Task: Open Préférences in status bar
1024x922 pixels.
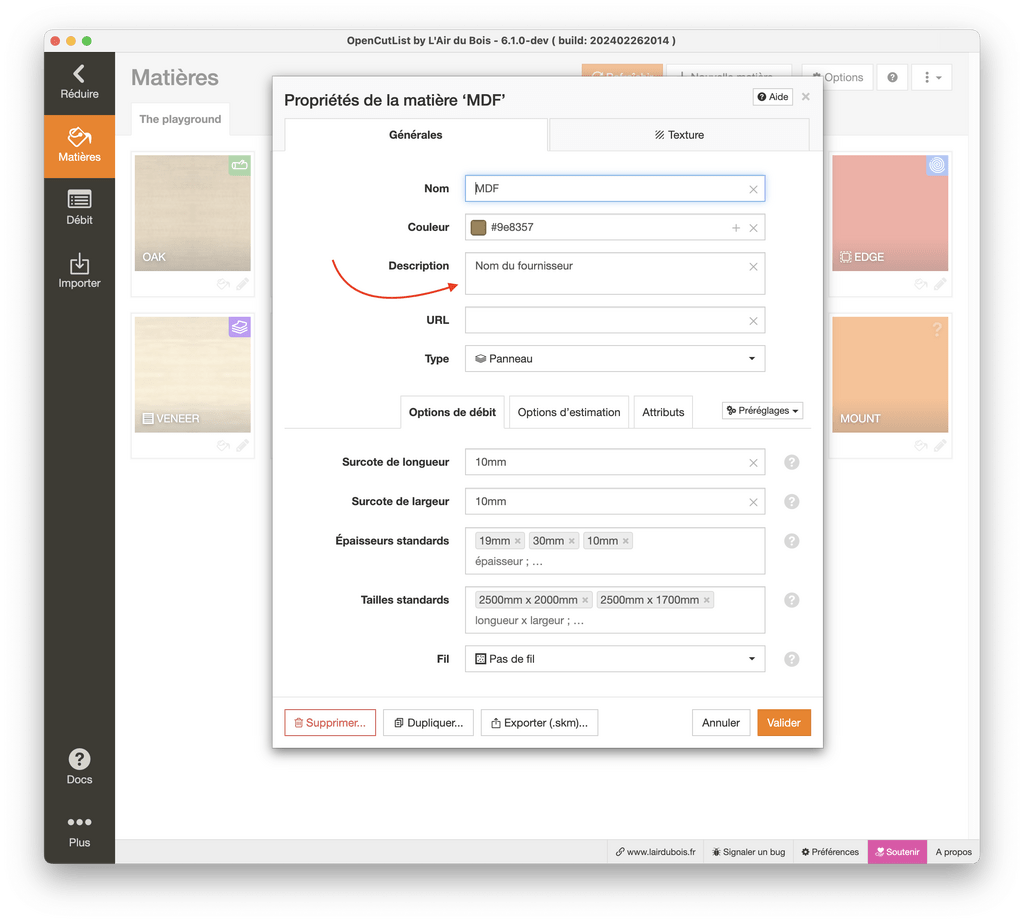Action: [x=830, y=852]
